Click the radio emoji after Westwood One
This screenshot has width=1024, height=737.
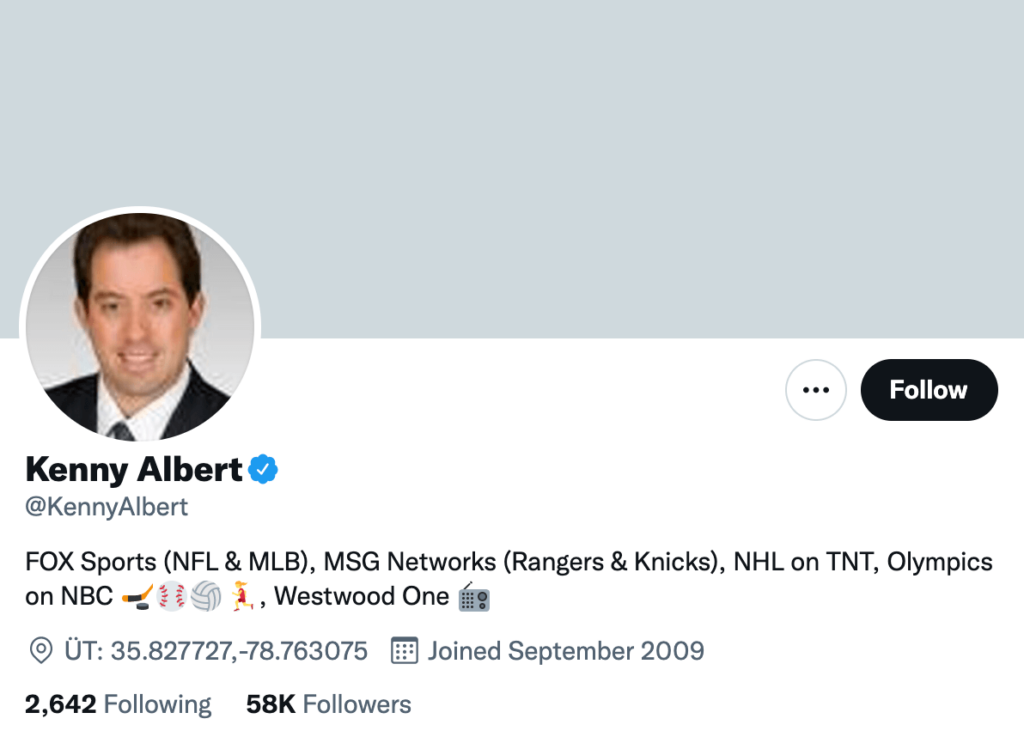coord(473,597)
